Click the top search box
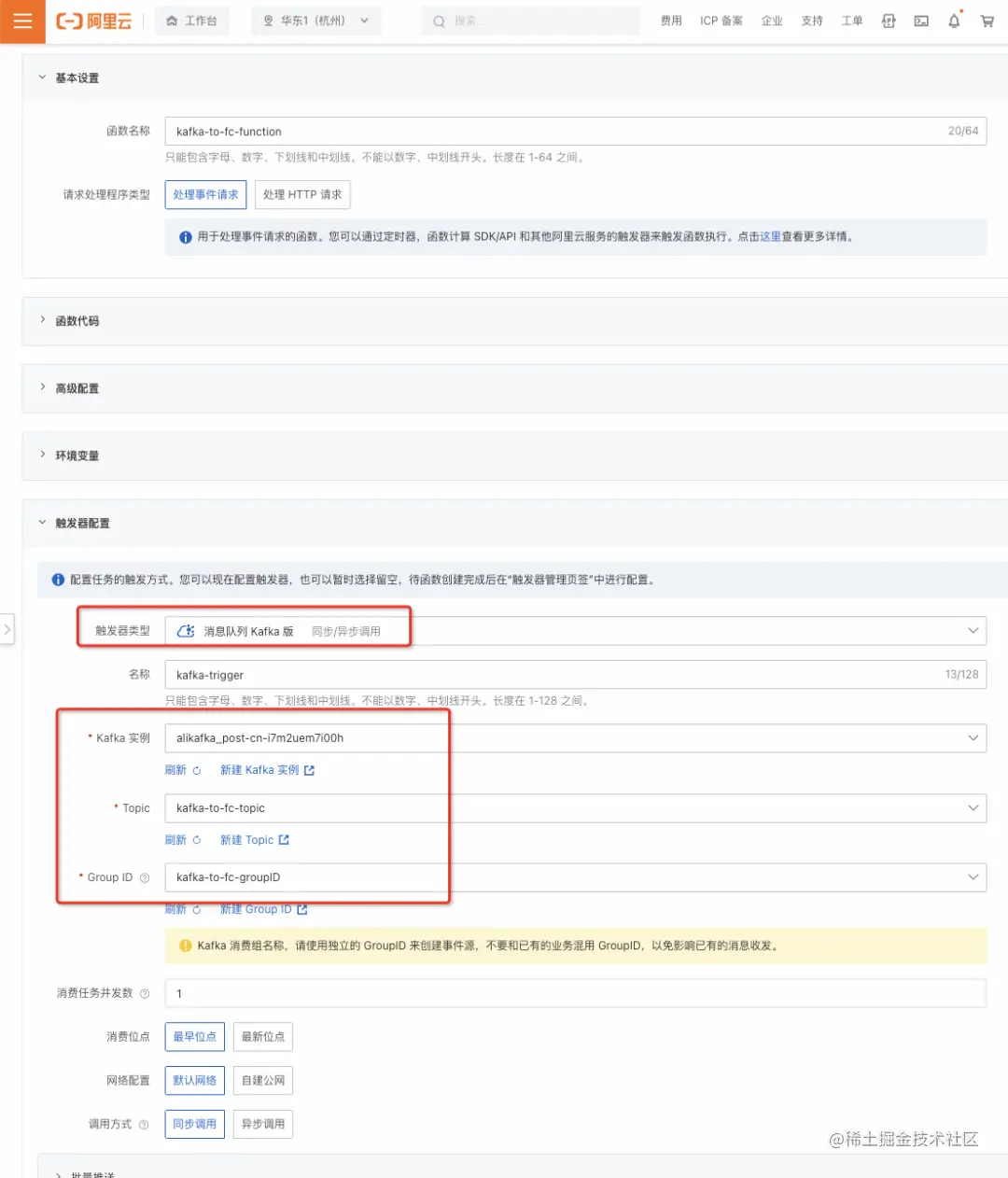Viewport: 1008px width, 1178px height. point(531,21)
